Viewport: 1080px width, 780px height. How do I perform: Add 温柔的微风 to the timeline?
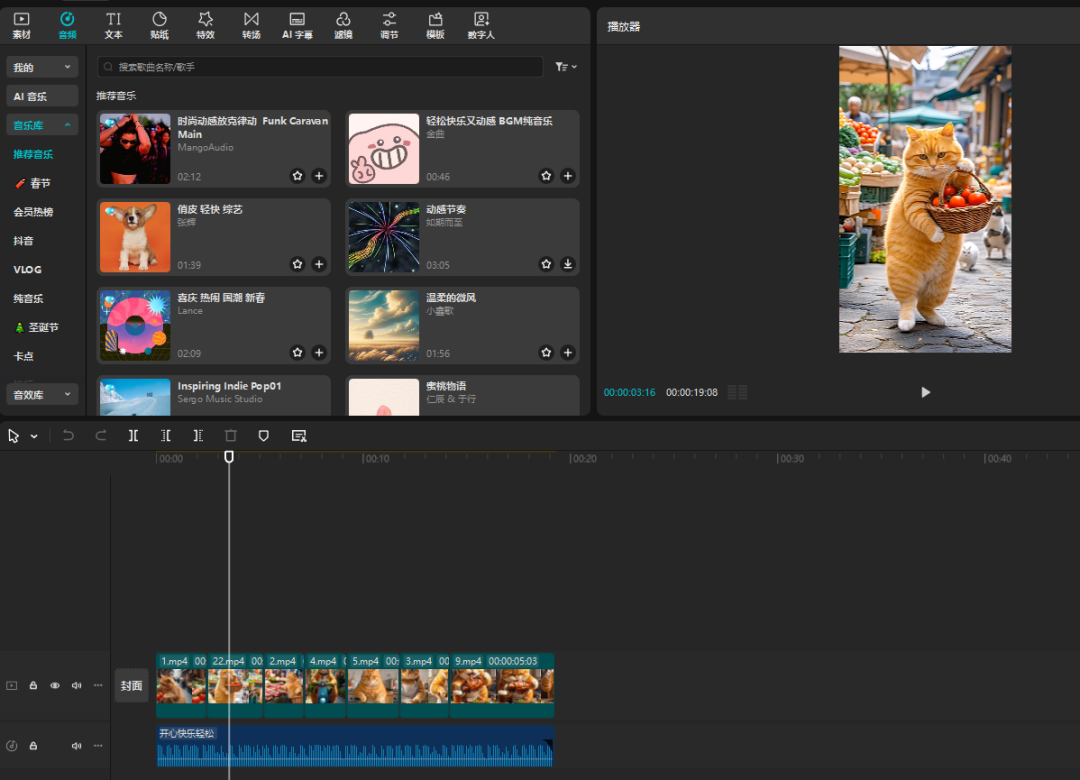pos(568,353)
